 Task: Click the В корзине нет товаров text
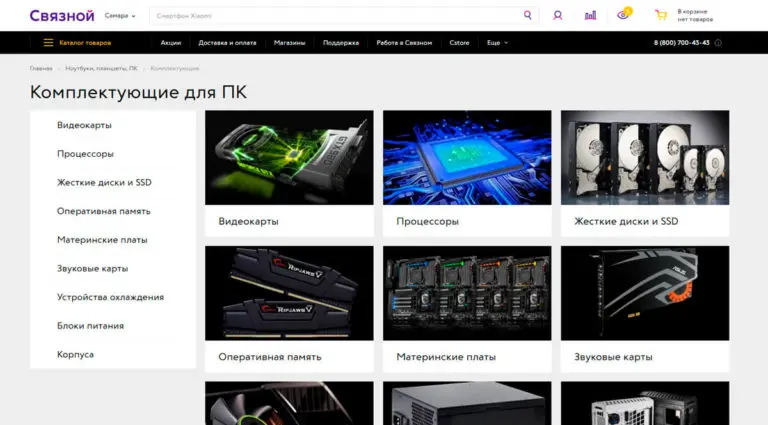[x=695, y=16]
